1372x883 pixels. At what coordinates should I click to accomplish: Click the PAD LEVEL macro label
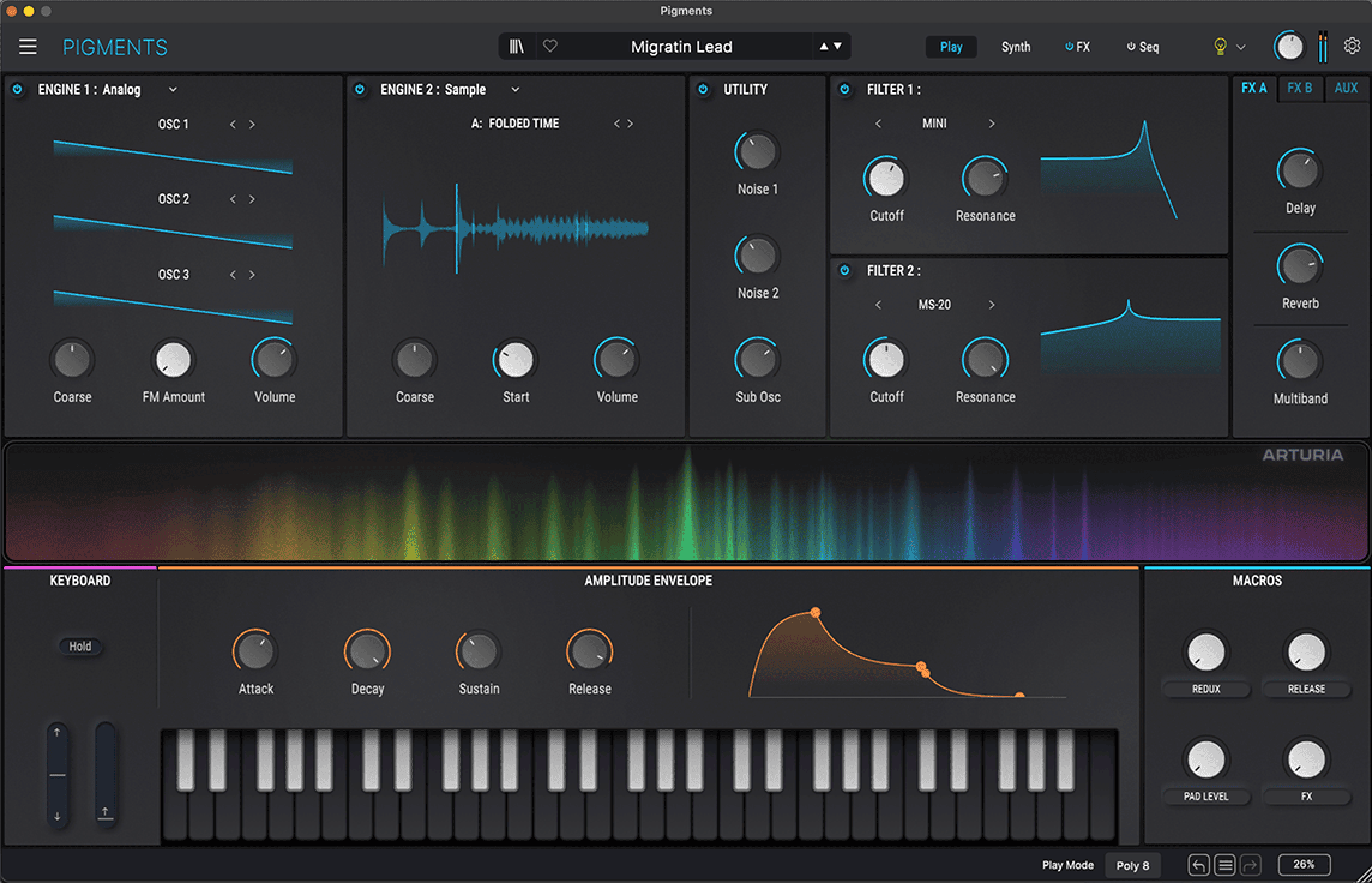click(x=1206, y=797)
